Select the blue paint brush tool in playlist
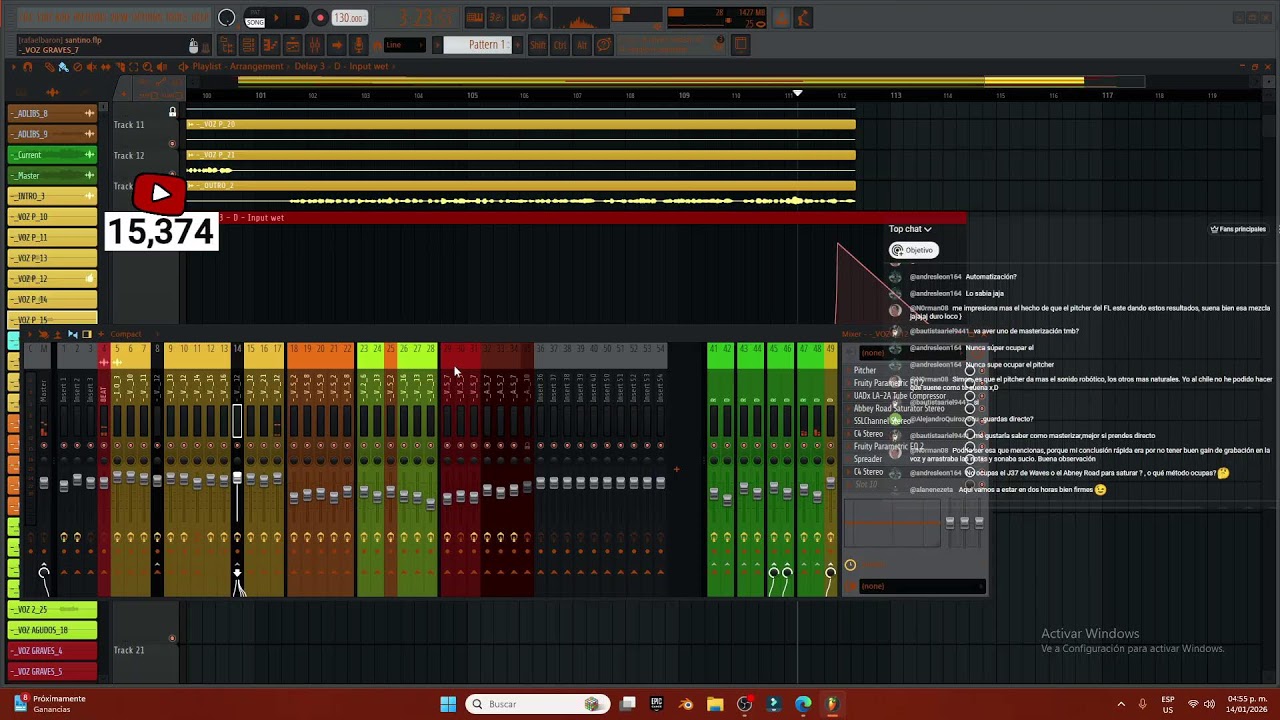Image resolution: width=1280 pixels, height=720 pixels. coord(63,67)
